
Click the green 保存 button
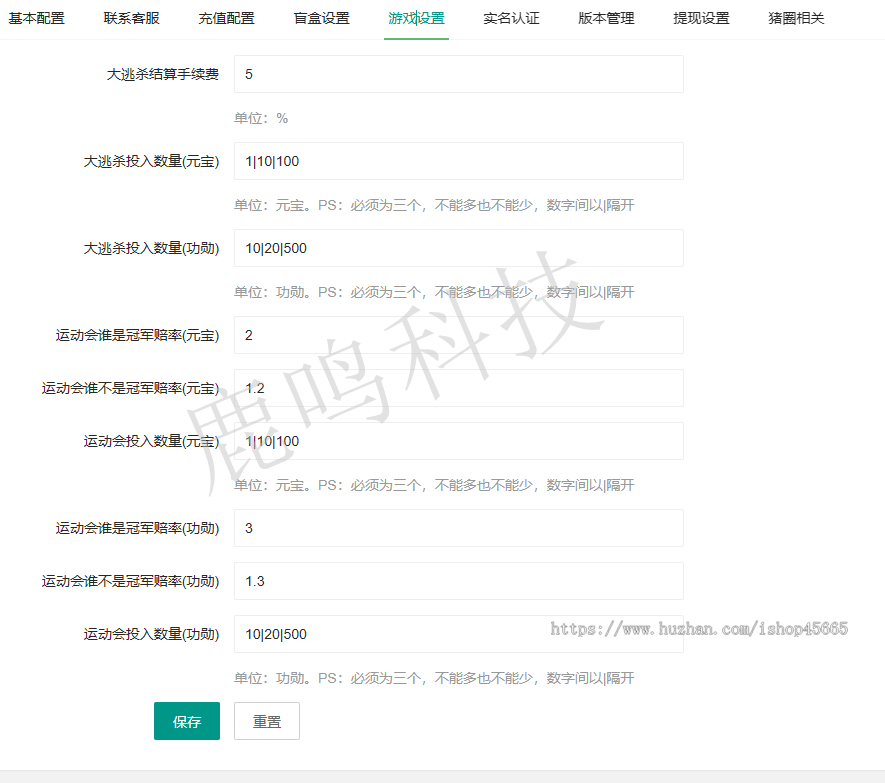187,721
